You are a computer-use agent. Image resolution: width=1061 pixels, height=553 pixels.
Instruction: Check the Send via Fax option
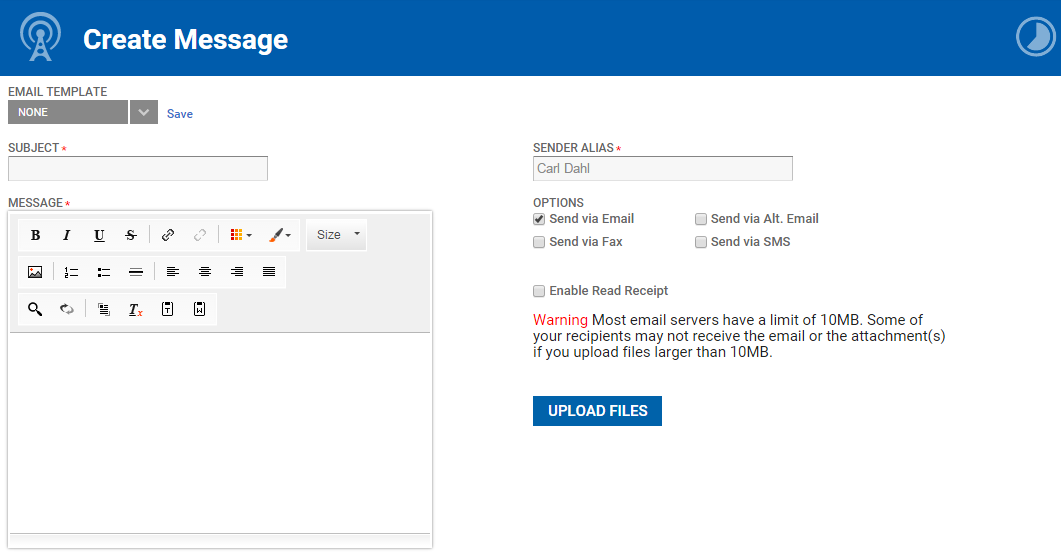click(x=539, y=242)
